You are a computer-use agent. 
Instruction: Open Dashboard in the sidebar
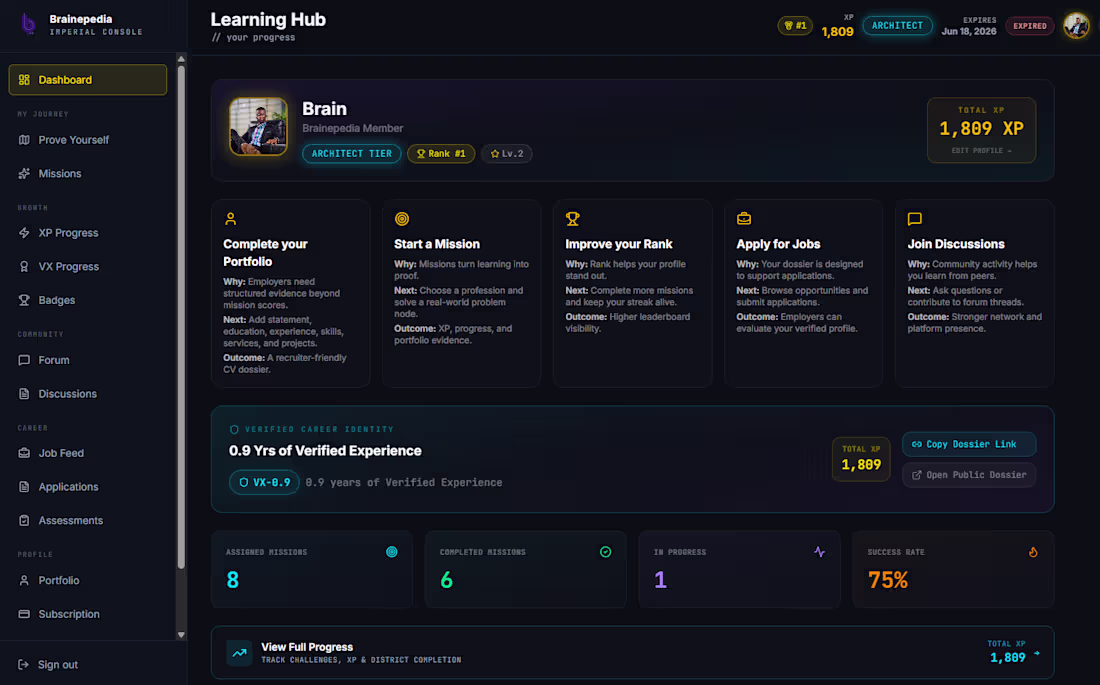pyautogui.click(x=88, y=80)
